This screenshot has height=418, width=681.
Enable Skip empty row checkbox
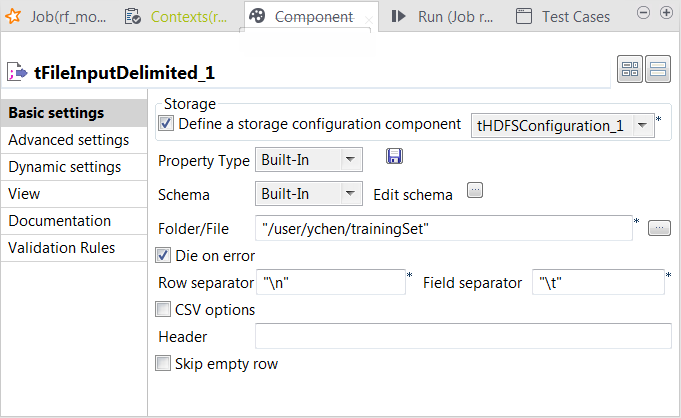pos(164,364)
